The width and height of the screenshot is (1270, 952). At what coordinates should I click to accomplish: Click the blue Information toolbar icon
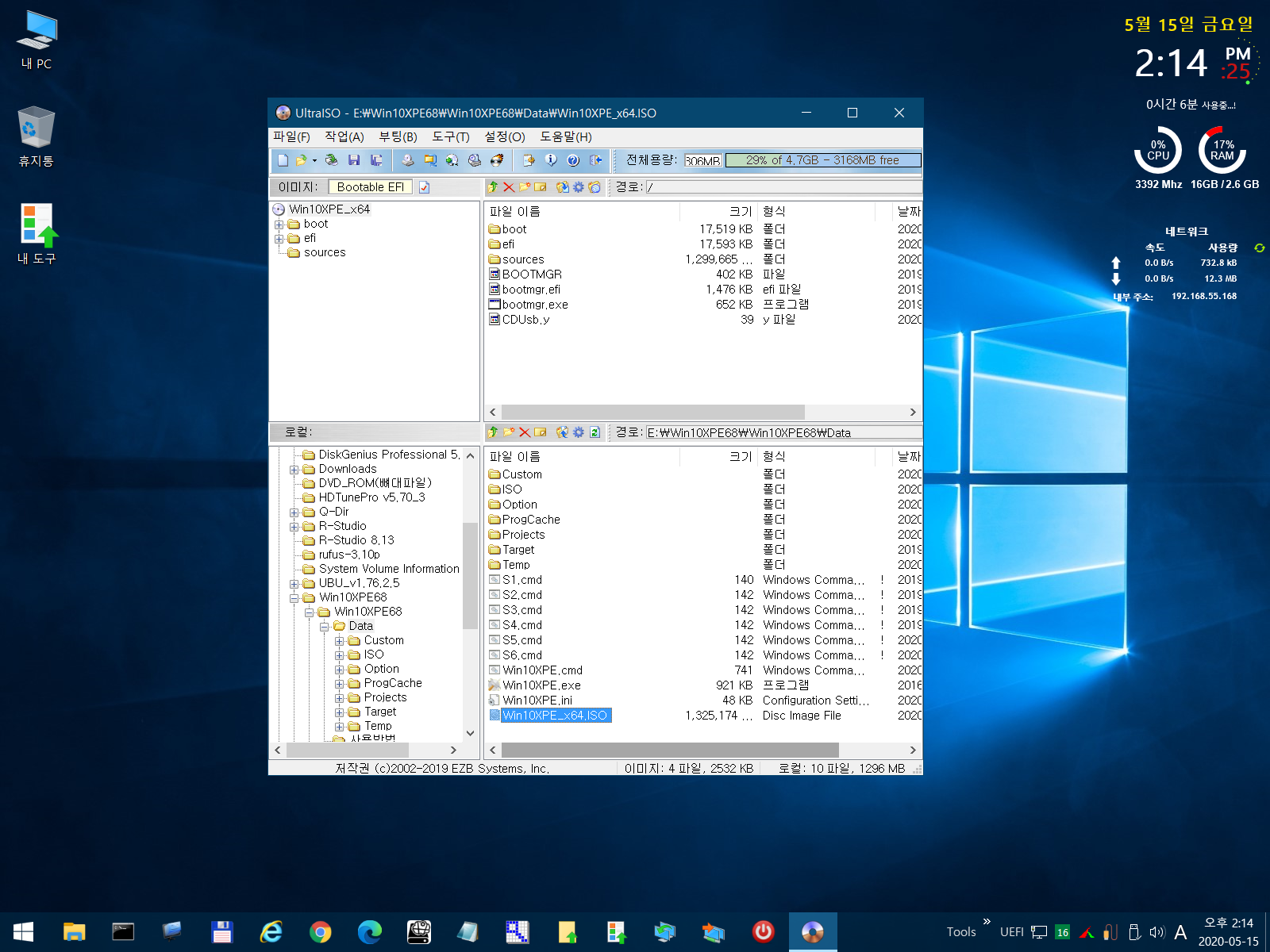(x=551, y=160)
